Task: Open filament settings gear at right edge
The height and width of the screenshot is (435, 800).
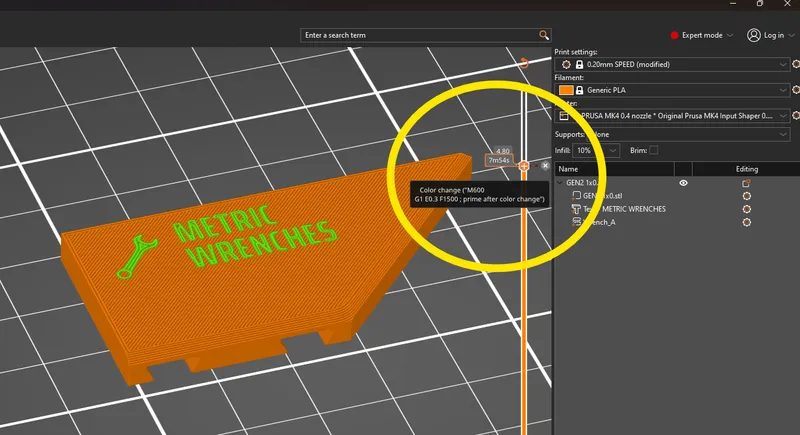Action: pyautogui.click(x=796, y=90)
